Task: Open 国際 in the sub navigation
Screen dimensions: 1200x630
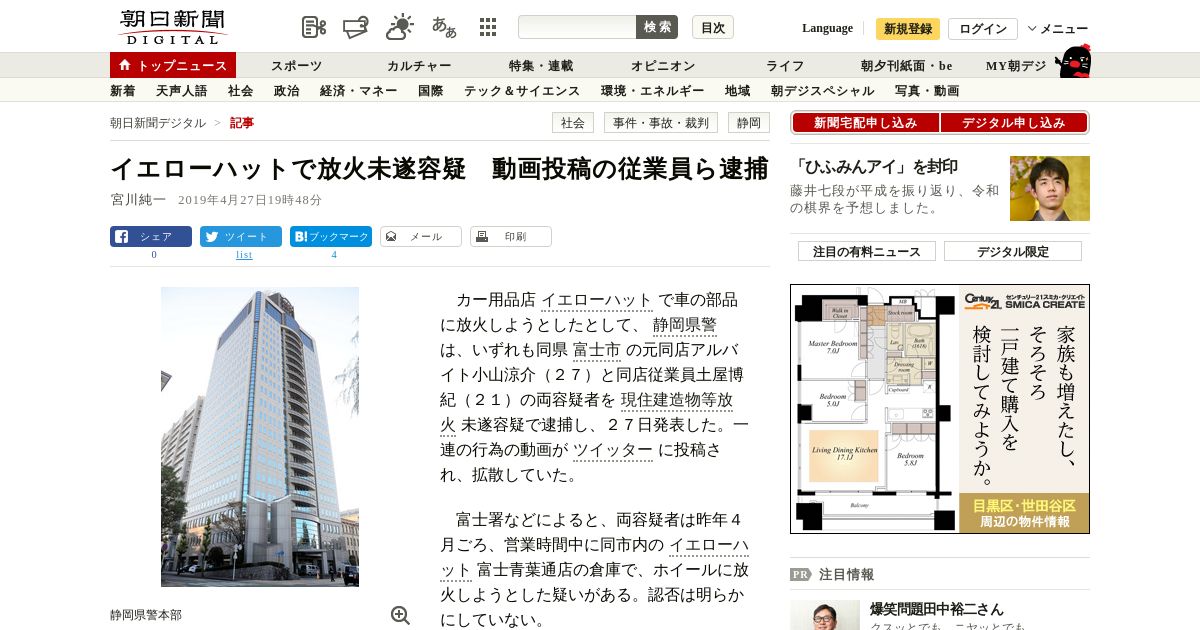Action: (431, 91)
